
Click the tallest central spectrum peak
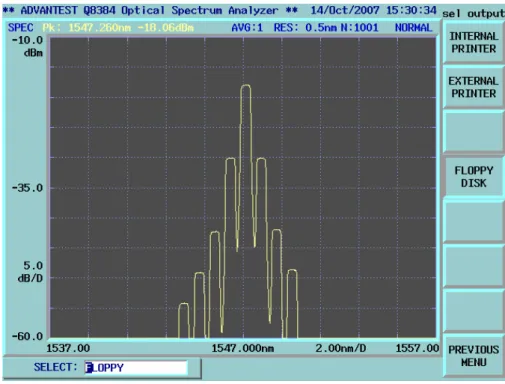point(246,87)
